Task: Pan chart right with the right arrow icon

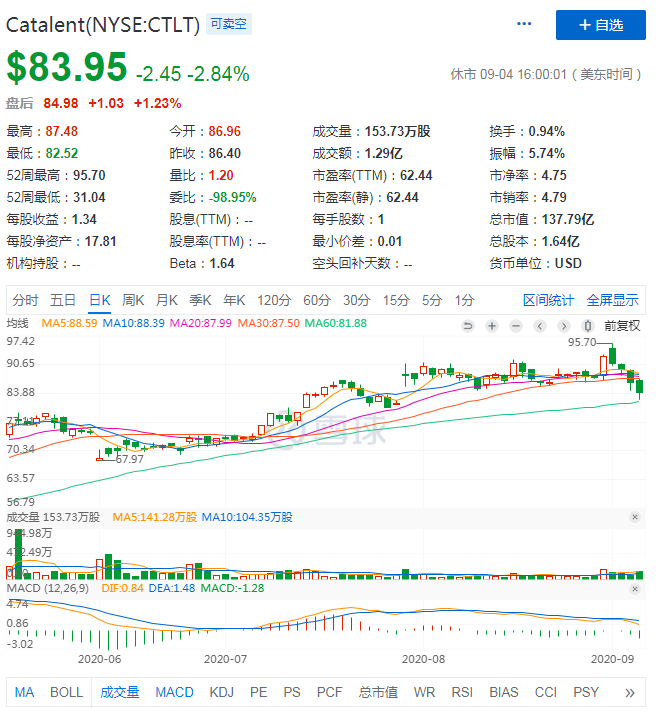Action: tap(564, 326)
